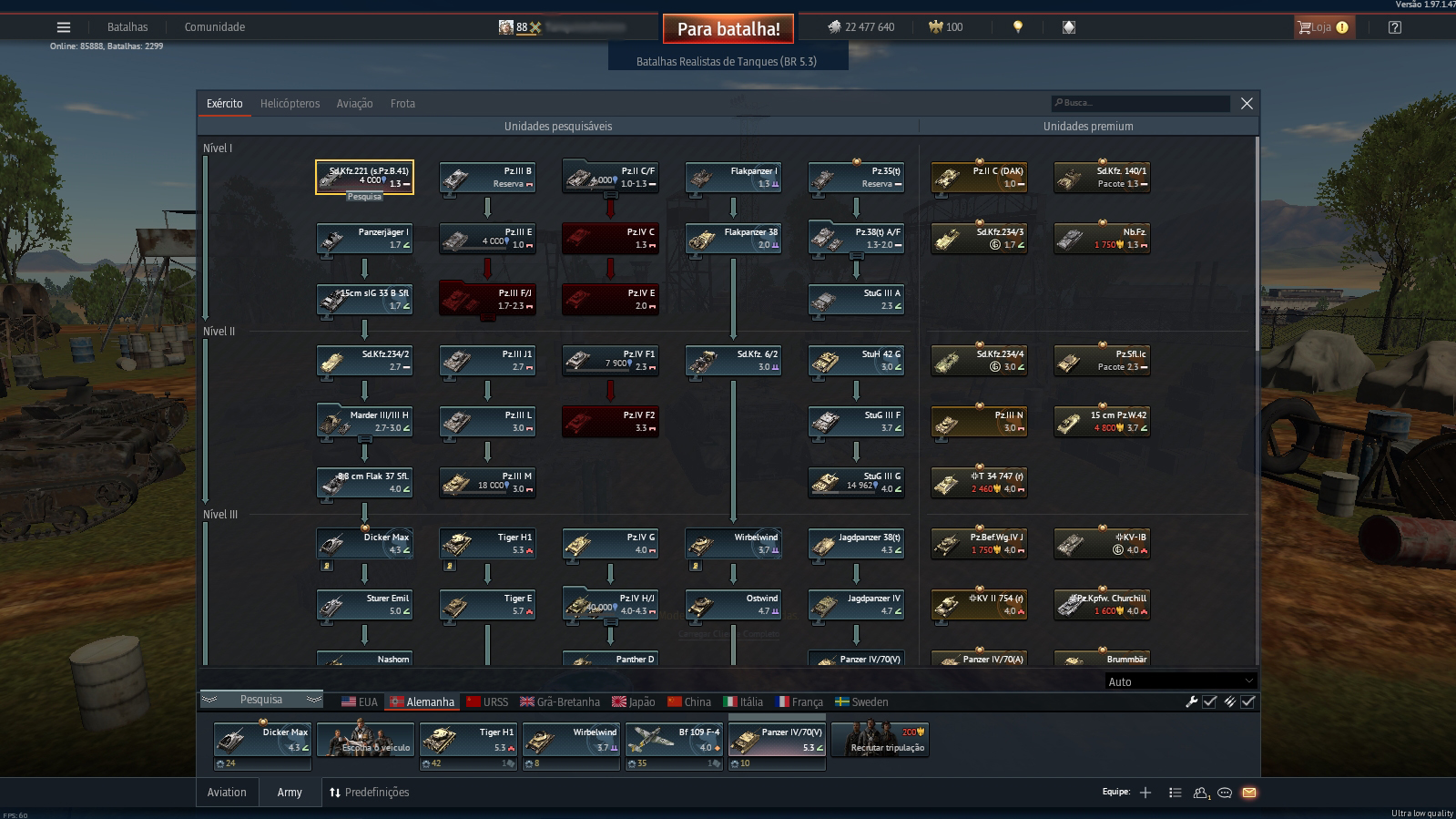Image resolution: width=1456 pixels, height=819 pixels.
Task: Switch to the Frota tab
Action: click(402, 104)
